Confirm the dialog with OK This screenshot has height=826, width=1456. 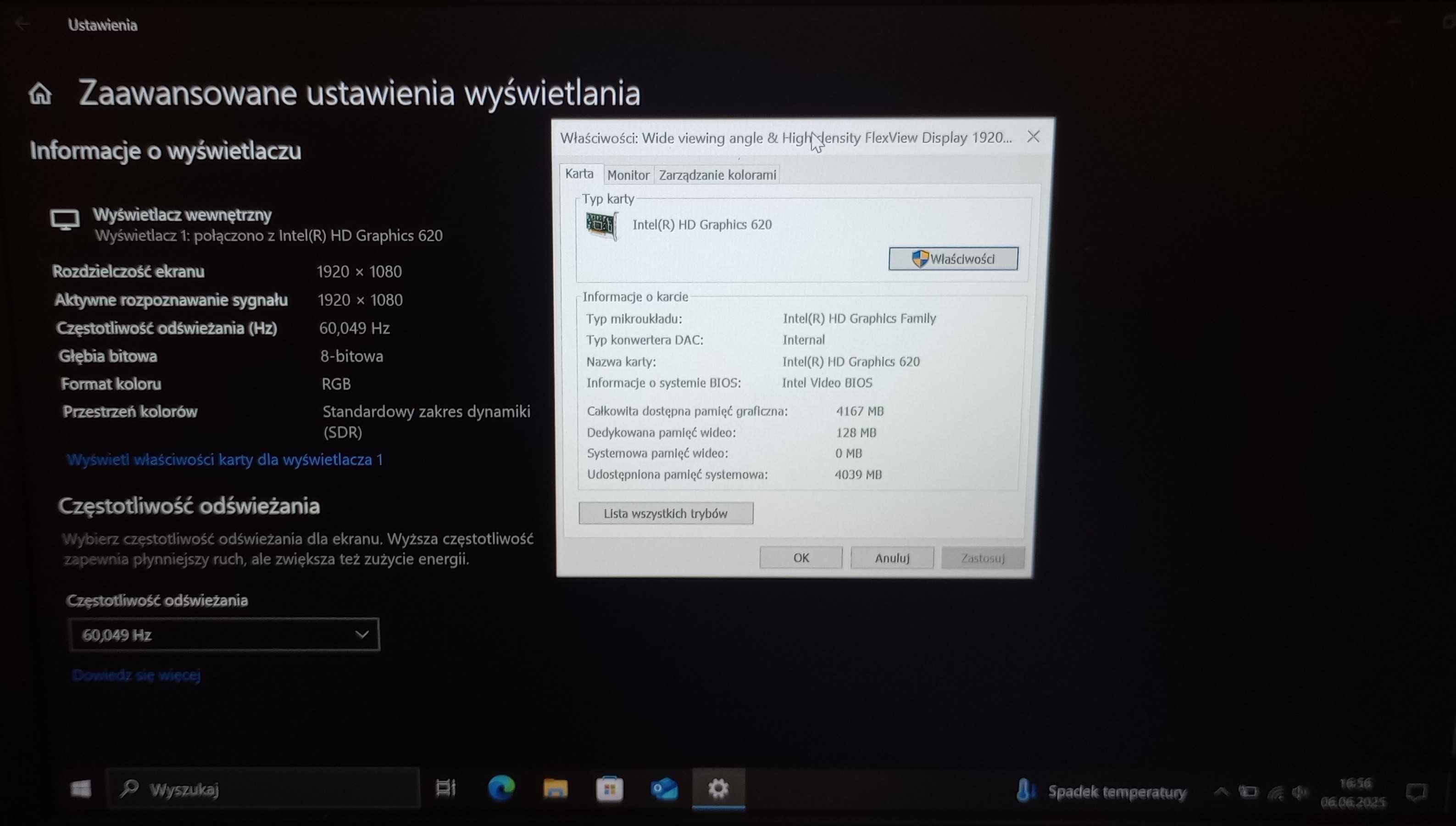pyautogui.click(x=800, y=558)
